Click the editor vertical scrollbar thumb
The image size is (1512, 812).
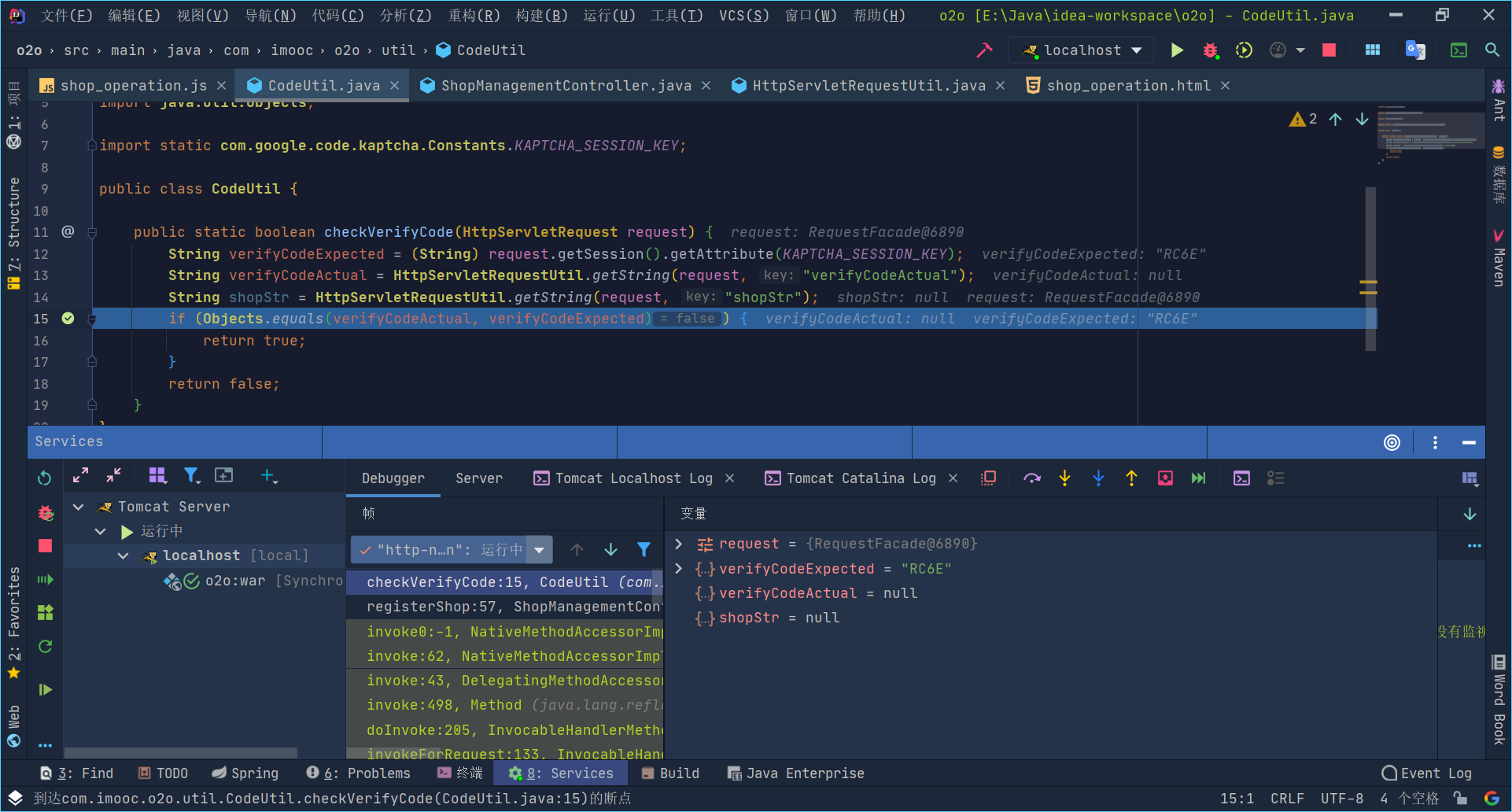[1370, 269]
